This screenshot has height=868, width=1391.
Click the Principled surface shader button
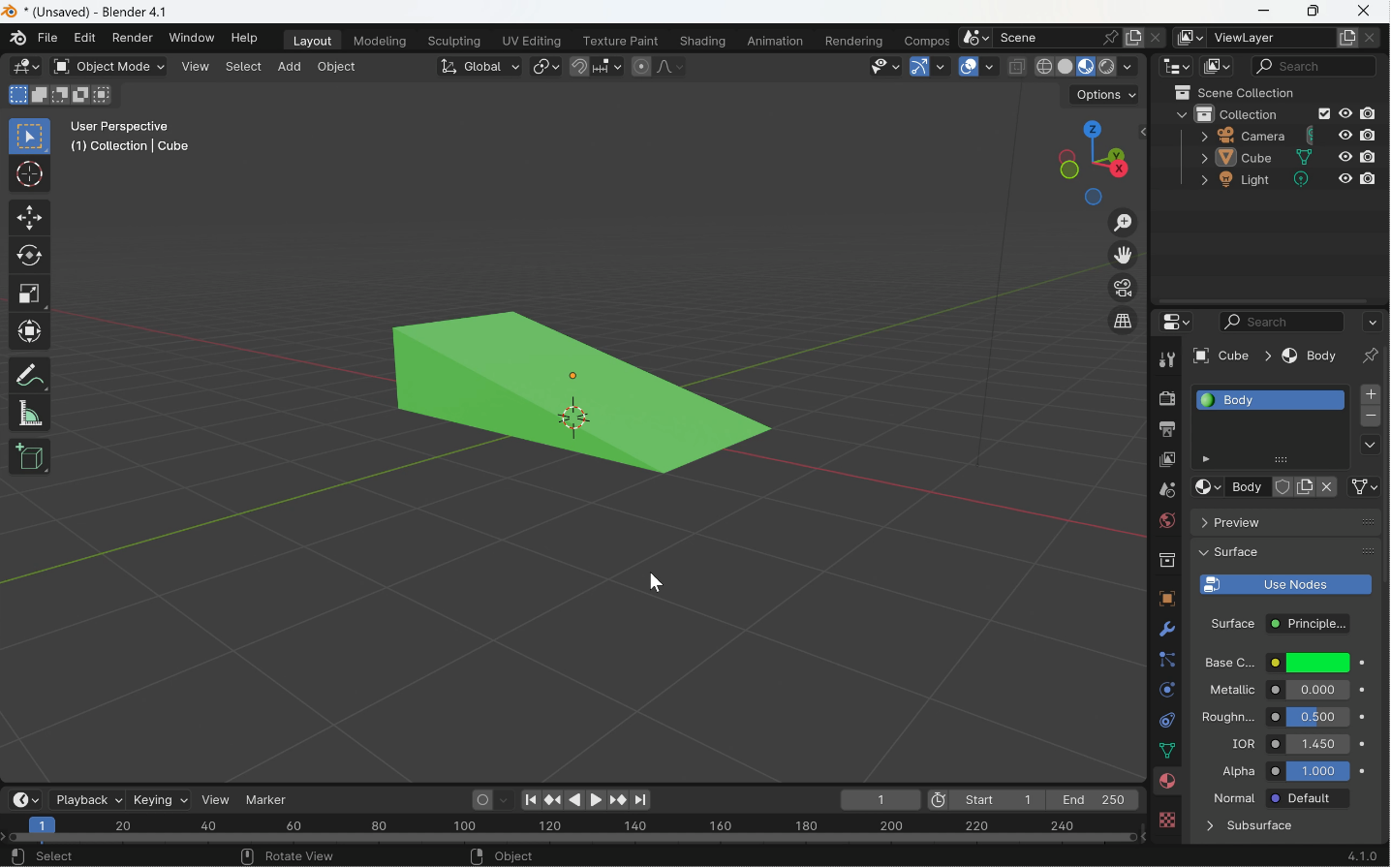tap(1309, 624)
